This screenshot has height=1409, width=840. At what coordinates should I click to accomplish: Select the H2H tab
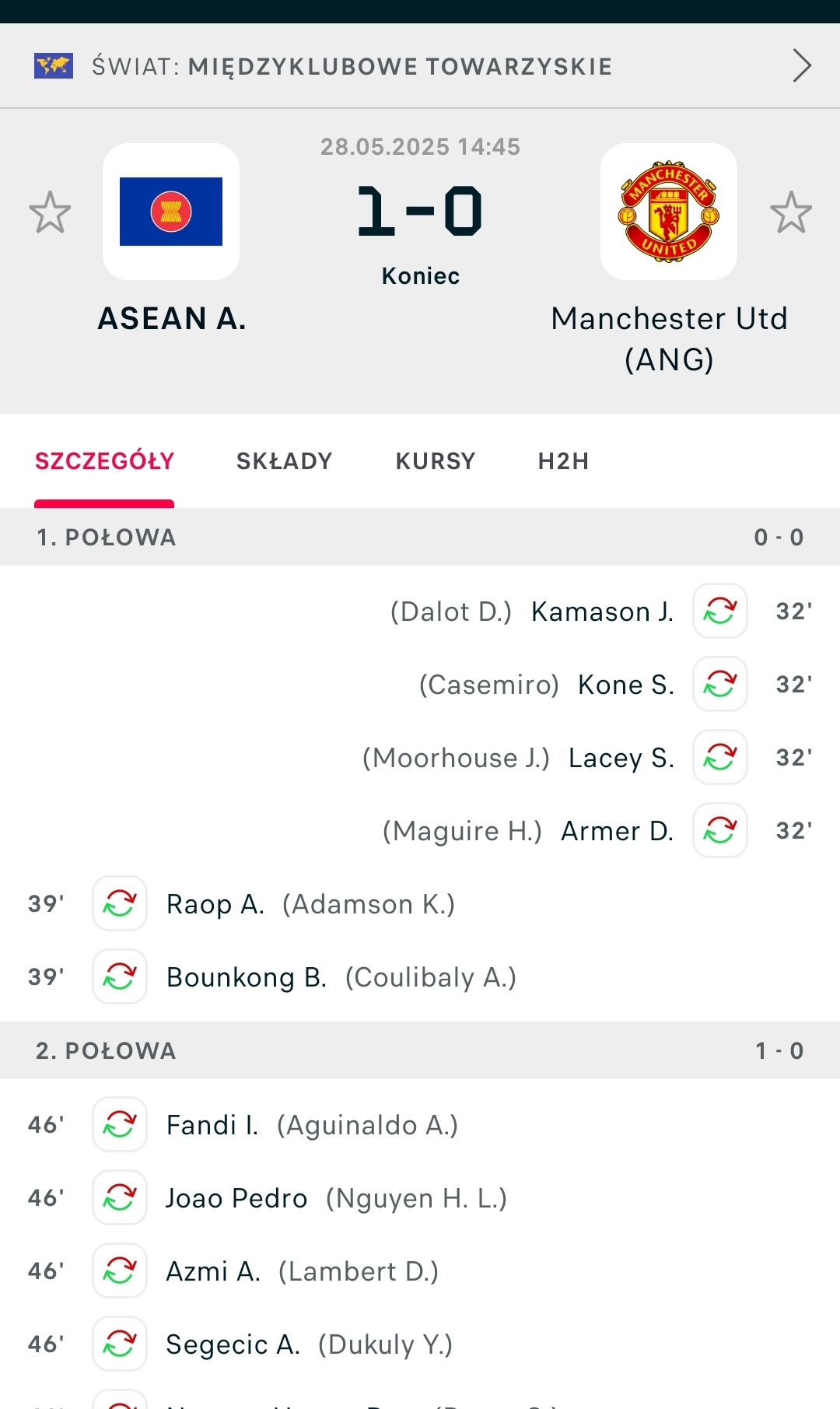[563, 461]
